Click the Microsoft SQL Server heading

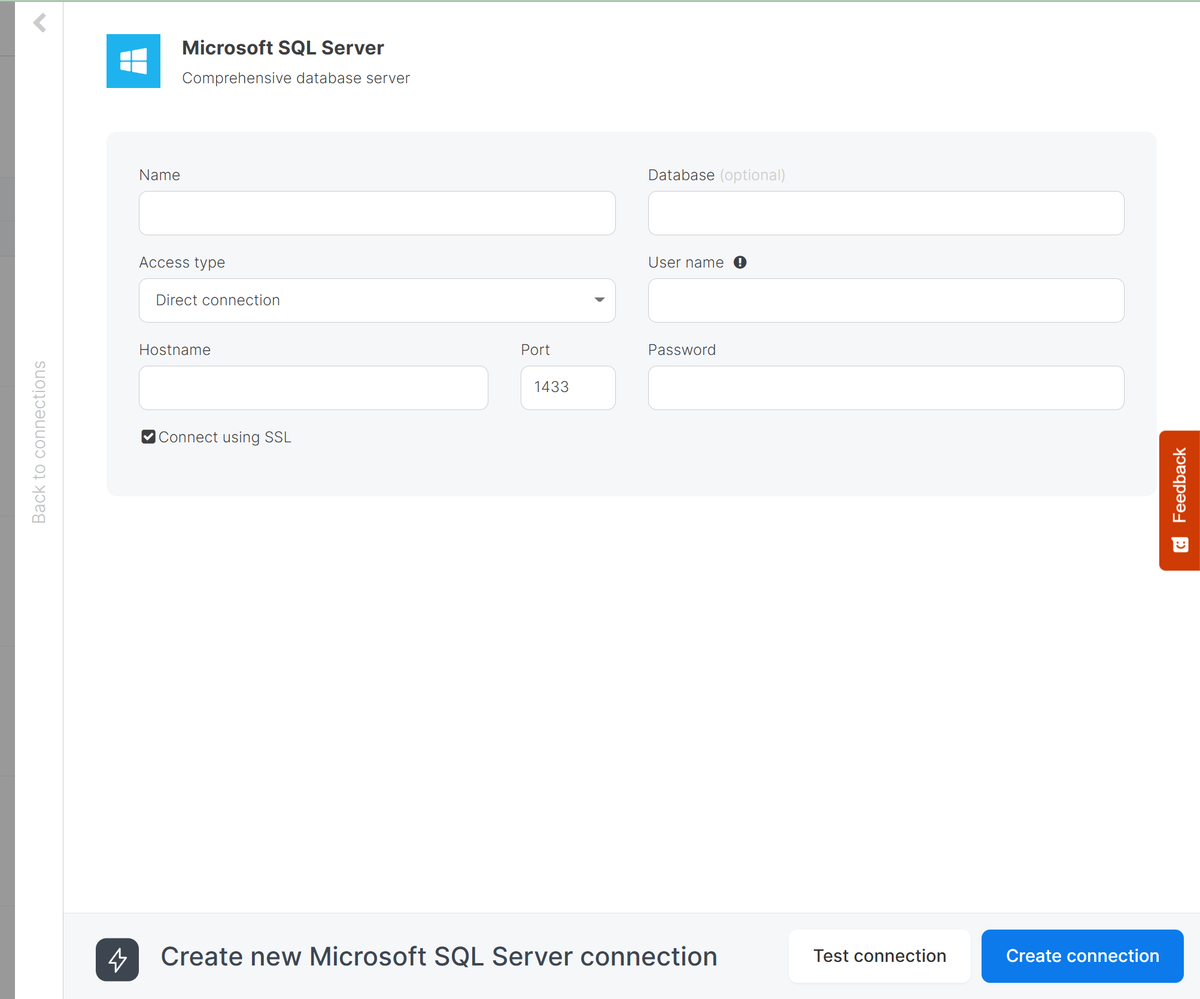[x=283, y=48]
